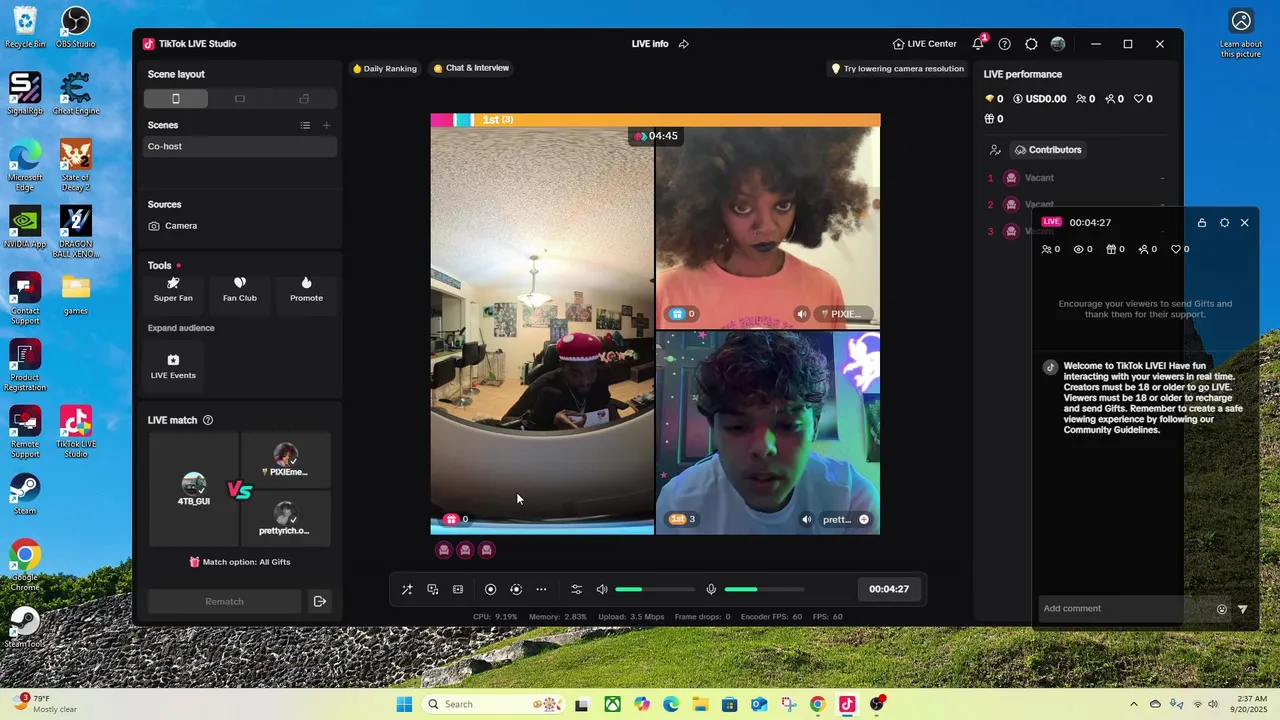Viewport: 1280px width, 720px height.
Task: Add a new scene with plus icon
Action: (326, 125)
